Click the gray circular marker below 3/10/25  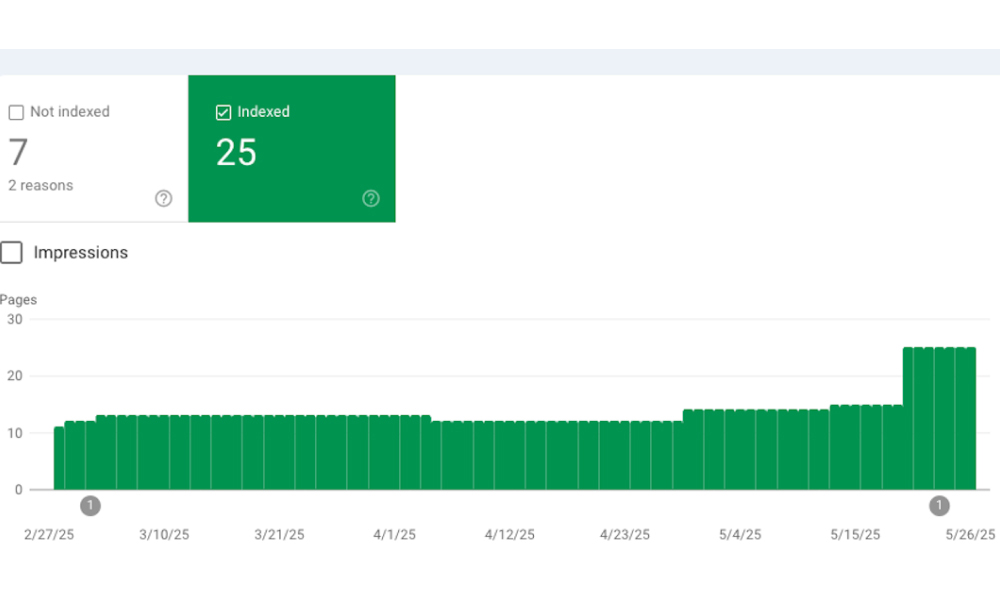click(x=91, y=506)
